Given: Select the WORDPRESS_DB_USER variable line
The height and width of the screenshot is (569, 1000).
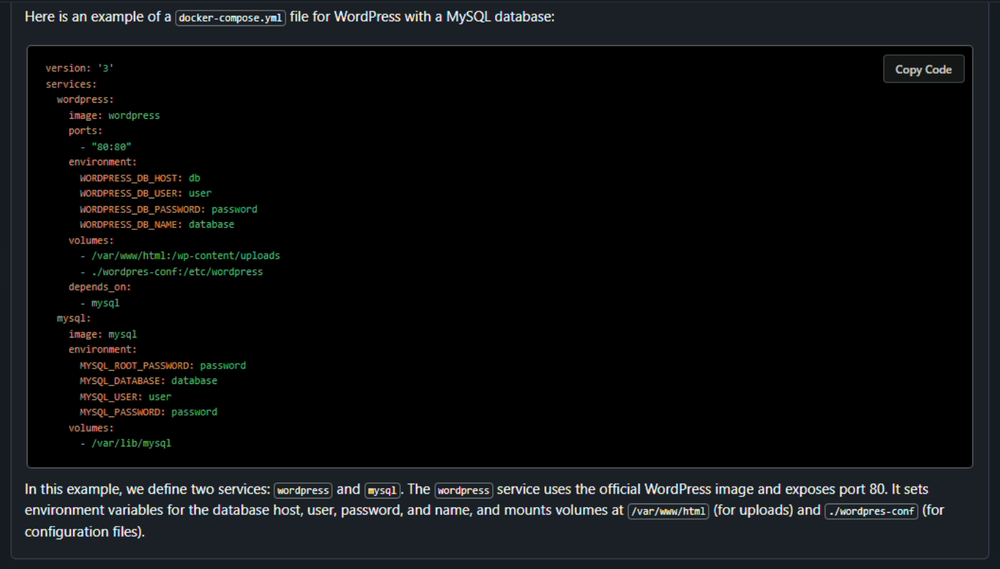Looking at the screenshot, I should coord(145,193).
